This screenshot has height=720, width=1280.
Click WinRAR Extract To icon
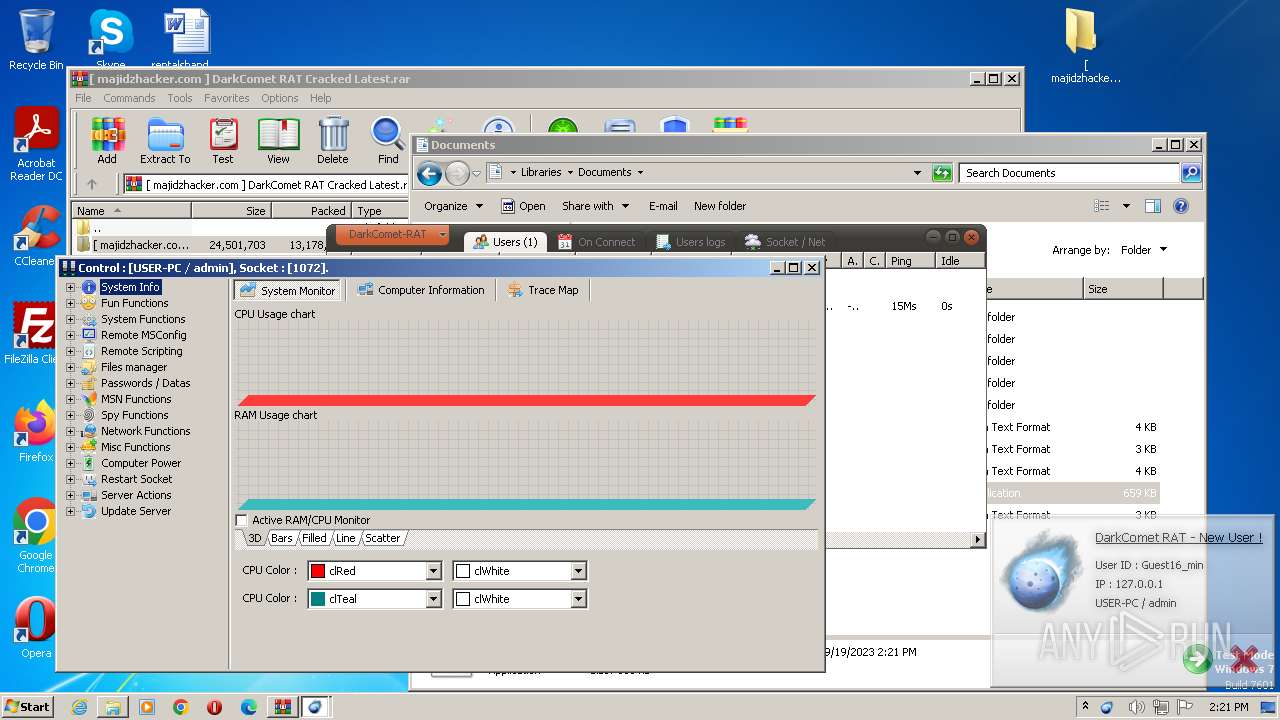165,134
